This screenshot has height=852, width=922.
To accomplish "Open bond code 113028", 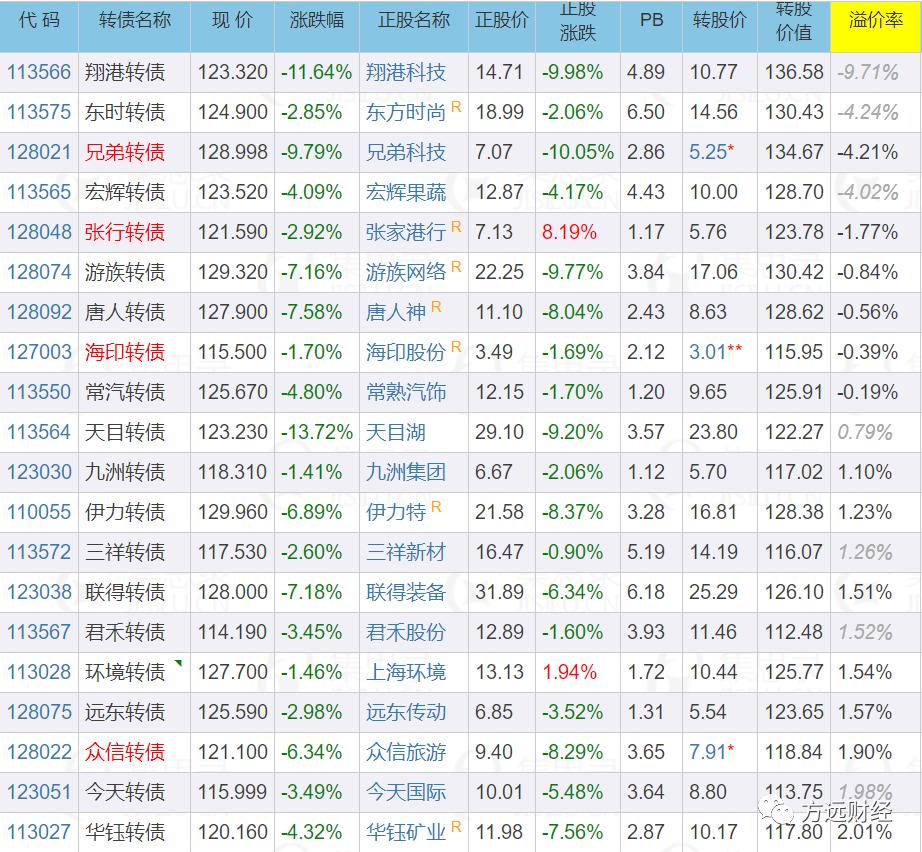I will pos(39,672).
